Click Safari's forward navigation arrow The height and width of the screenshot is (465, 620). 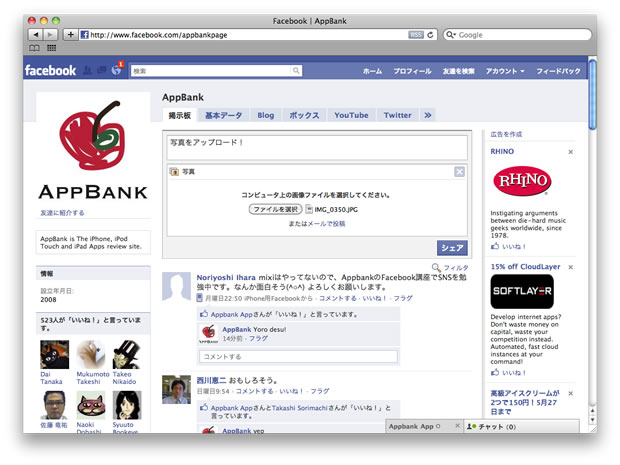click(x=50, y=35)
